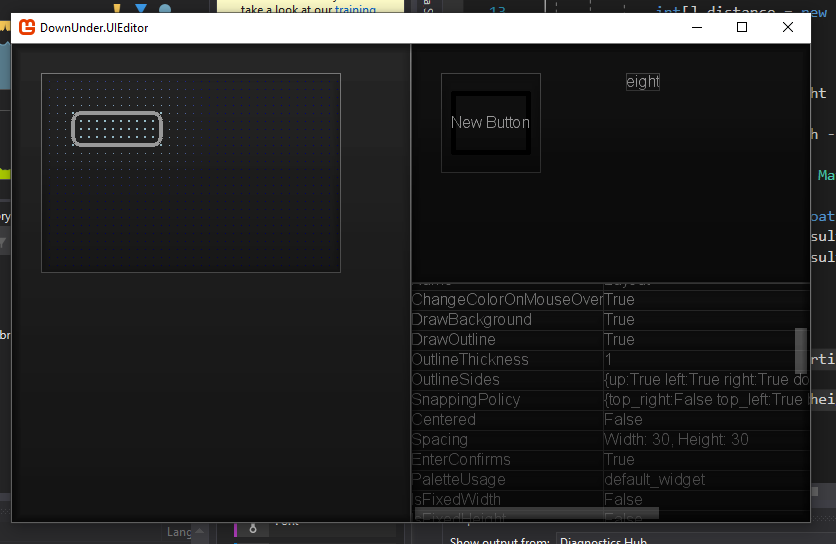Click the New Button widget preview
This screenshot has height=544, width=836.
[x=491, y=123]
